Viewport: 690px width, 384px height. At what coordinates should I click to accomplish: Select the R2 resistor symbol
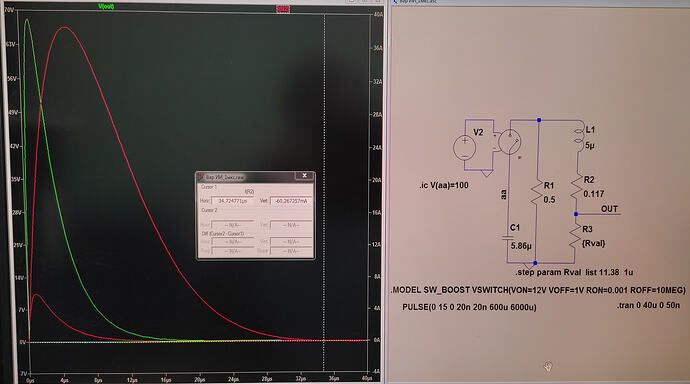click(576, 187)
